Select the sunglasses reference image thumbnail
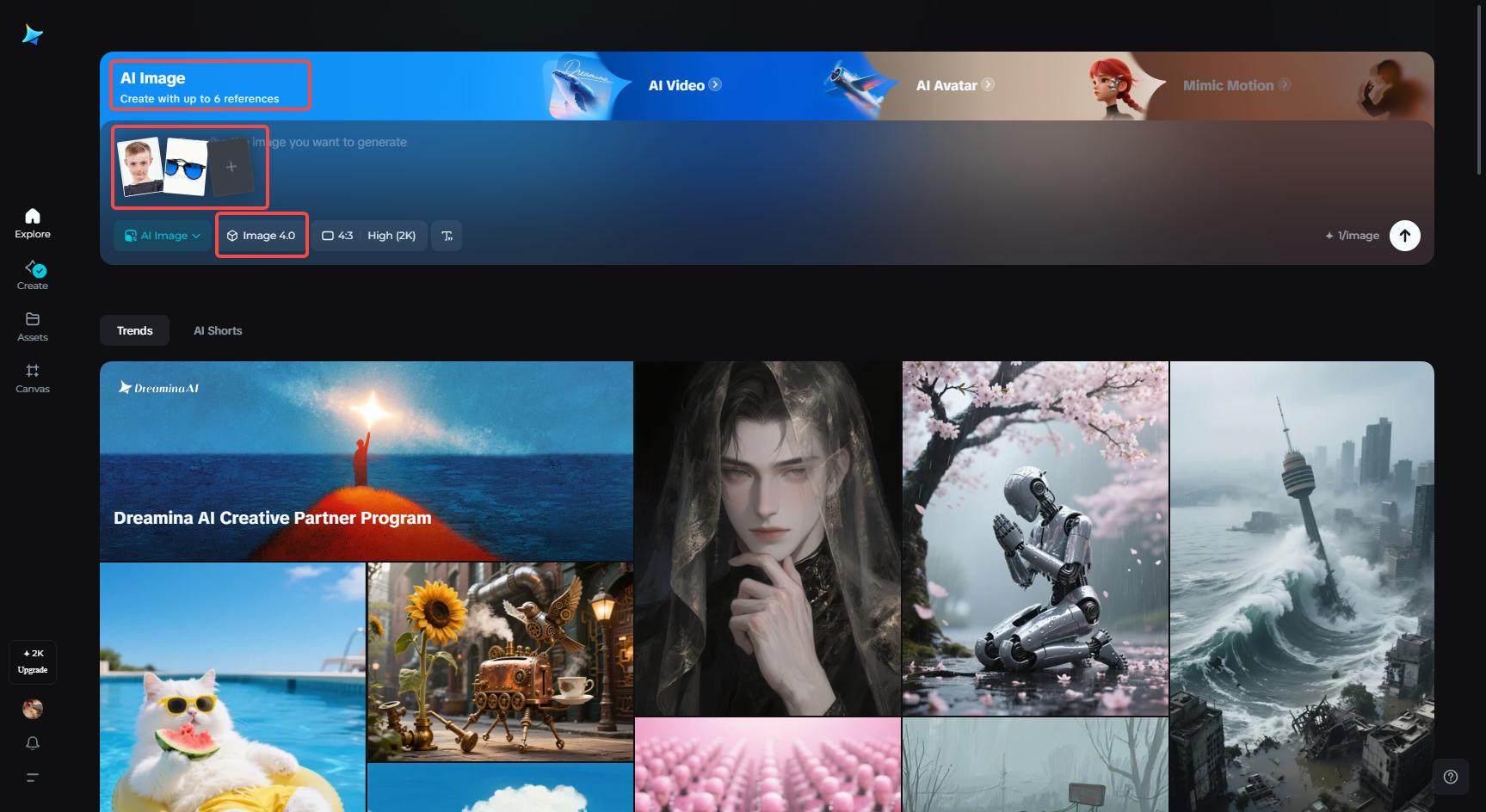Viewport: 1486px width, 812px height. [x=186, y=167]
